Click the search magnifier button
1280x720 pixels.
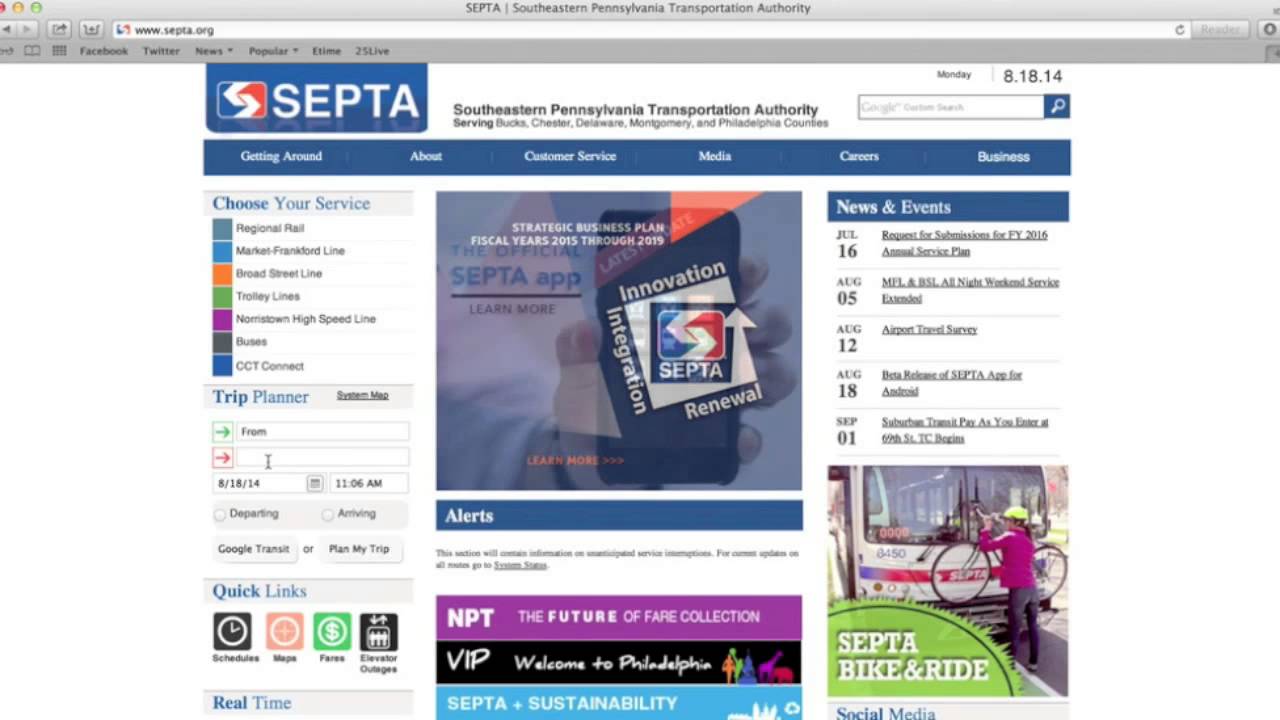click(x=1056, y=106)
